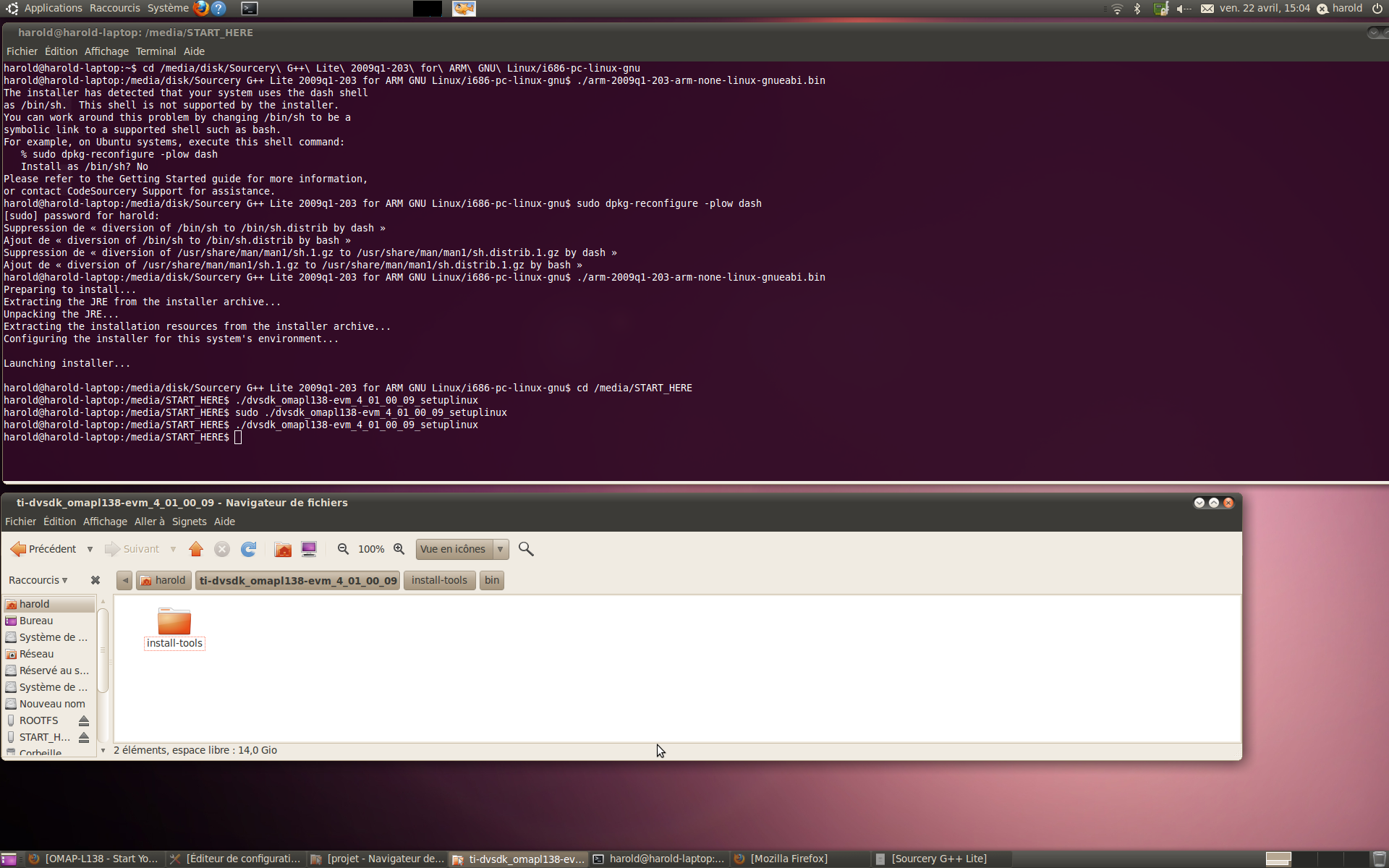Reset zoom via 100% label
Viewport: 1389px width, 868px height.
pos(371,549)
